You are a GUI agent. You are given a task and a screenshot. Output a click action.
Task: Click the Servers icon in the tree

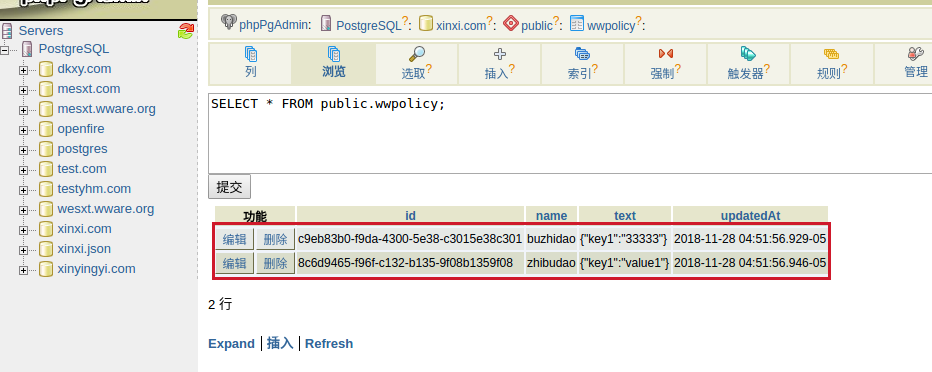click(7, 31)
